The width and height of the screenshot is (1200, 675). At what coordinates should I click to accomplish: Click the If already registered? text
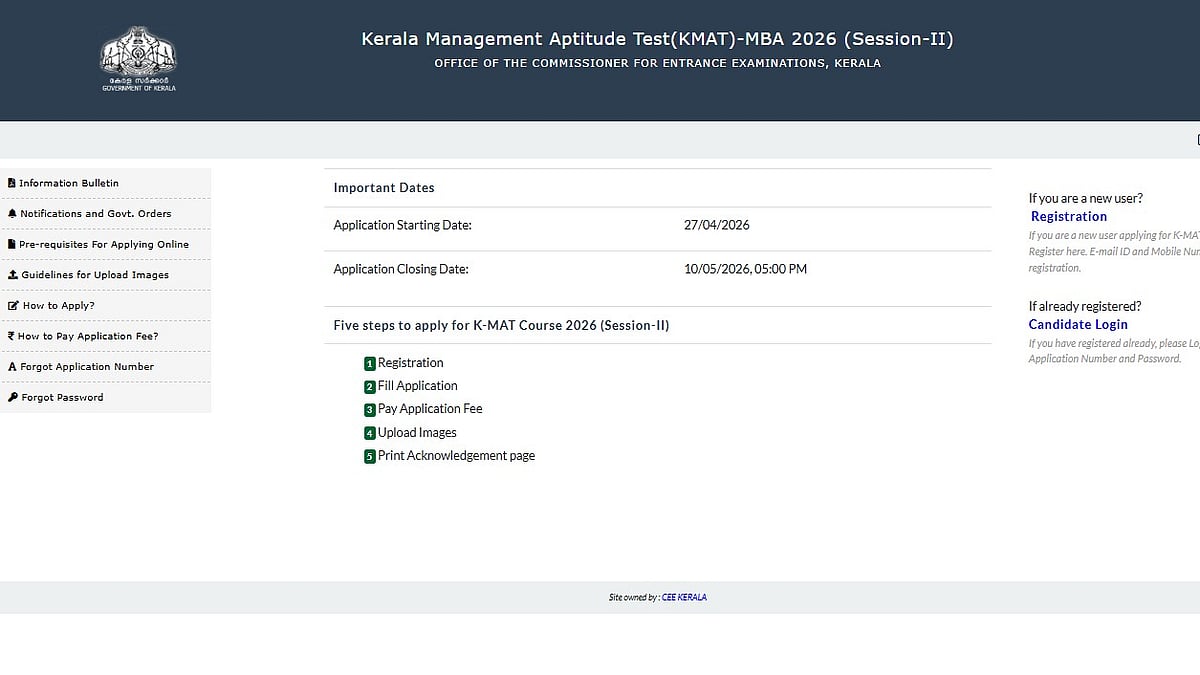coord(1084,306)
